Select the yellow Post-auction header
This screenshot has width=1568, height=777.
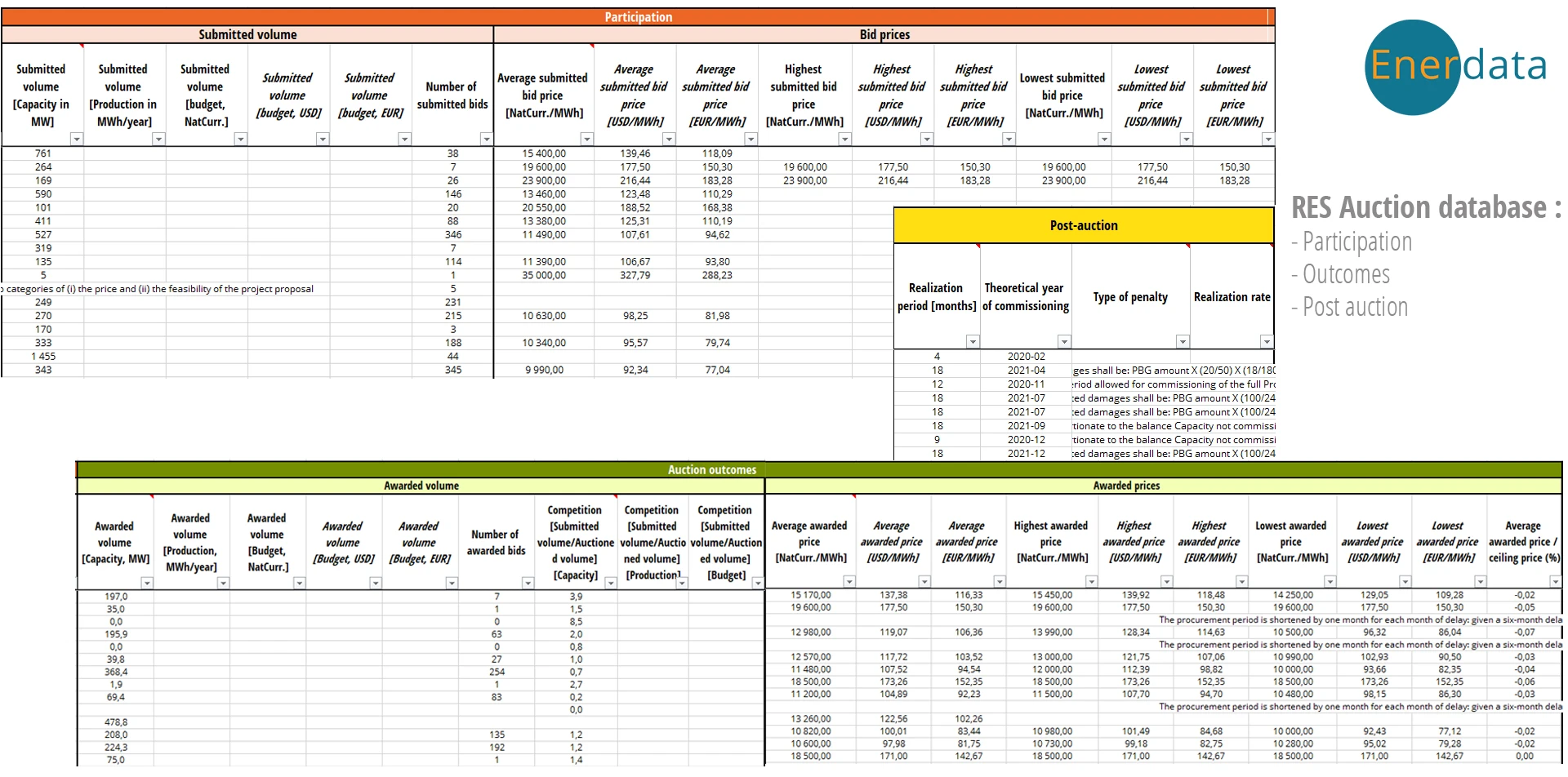click(1084, 225)
